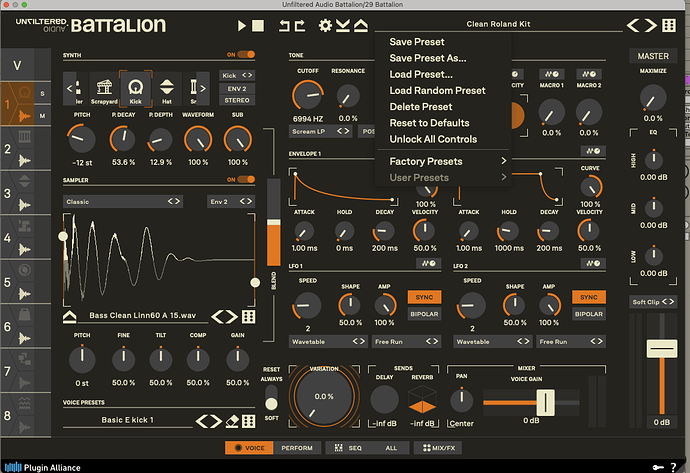Click the Macro 1 modulation icon

552,74
